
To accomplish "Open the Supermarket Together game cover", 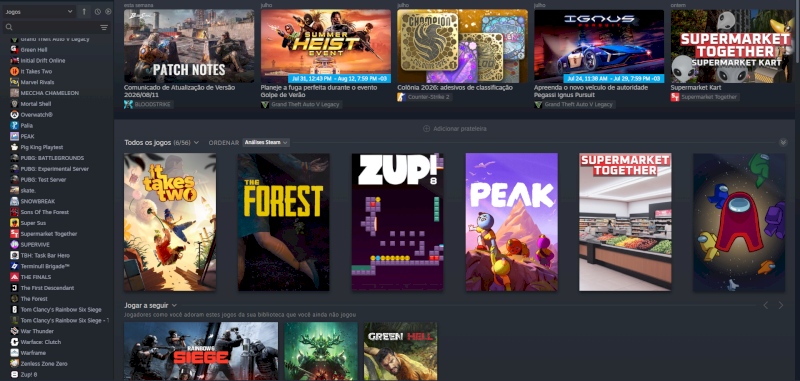I will [x=625, y=222].
